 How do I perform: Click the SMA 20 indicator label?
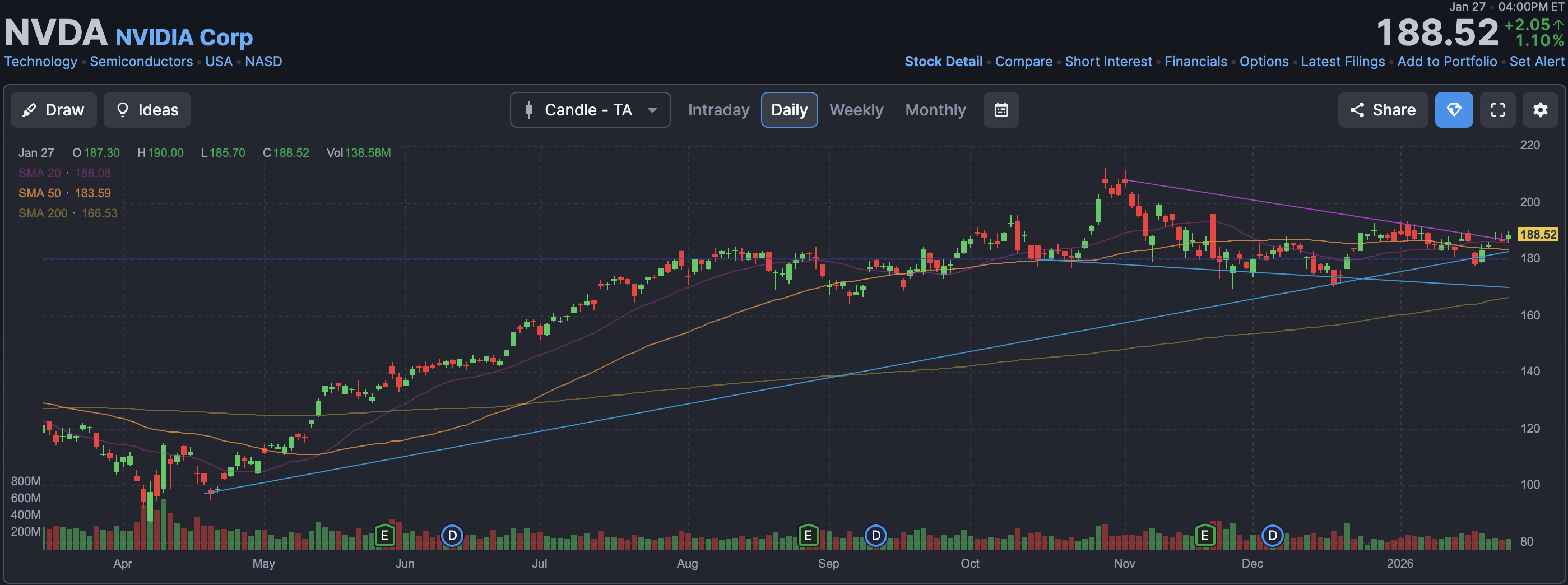pos(40,173)
